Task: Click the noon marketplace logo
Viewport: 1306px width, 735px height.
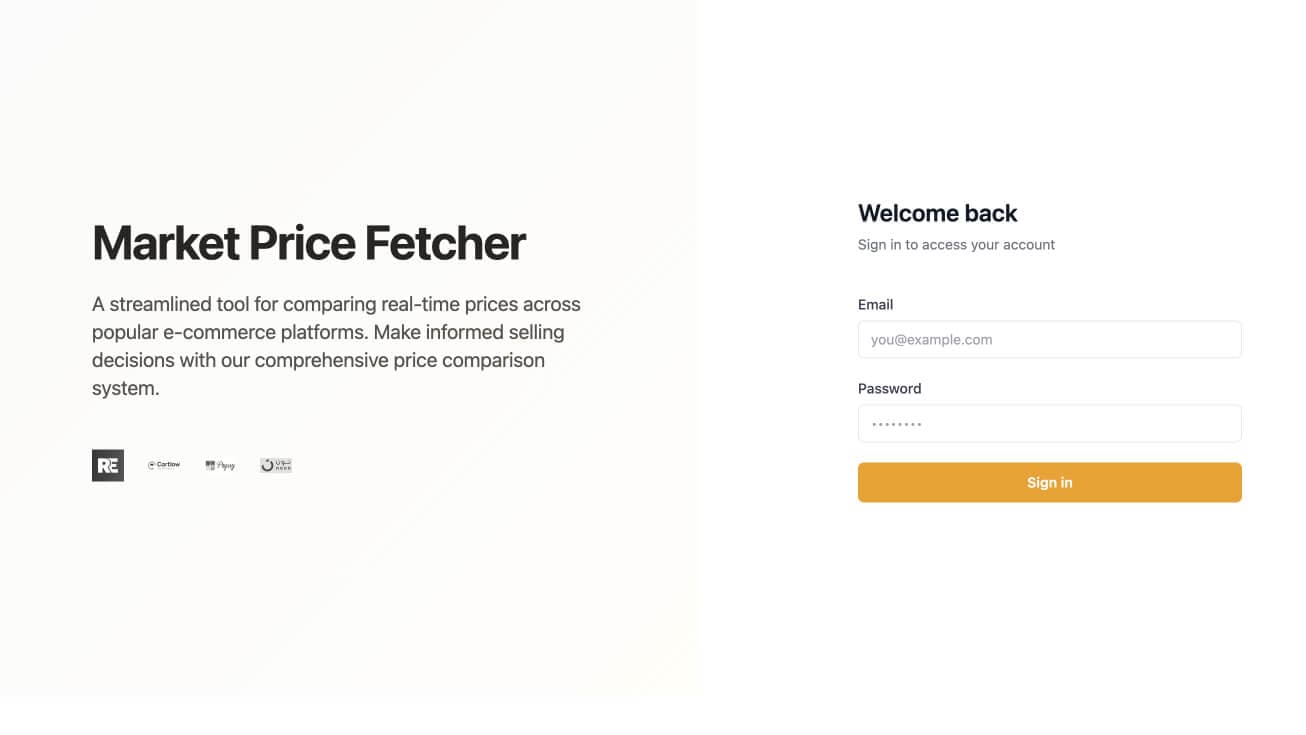Action: coord(276,465)
